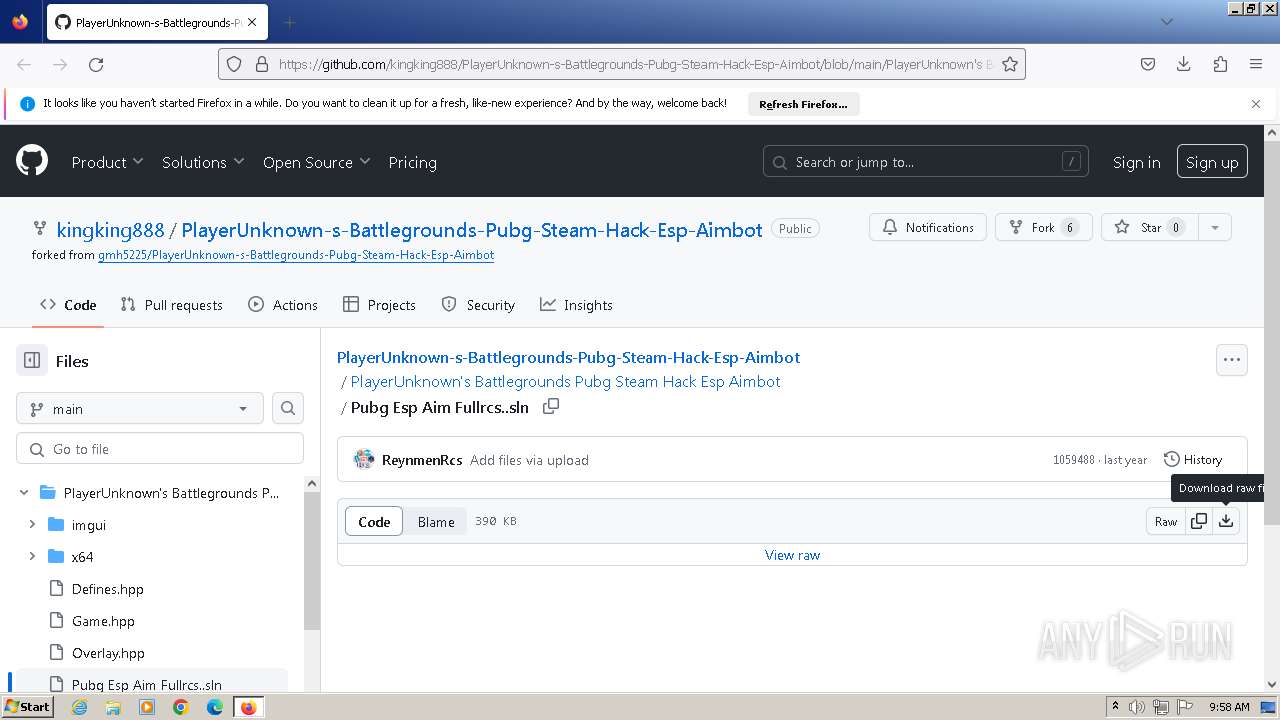Open the Security tab
Viewport: 1280px width, 720px height.
point(478,305)
